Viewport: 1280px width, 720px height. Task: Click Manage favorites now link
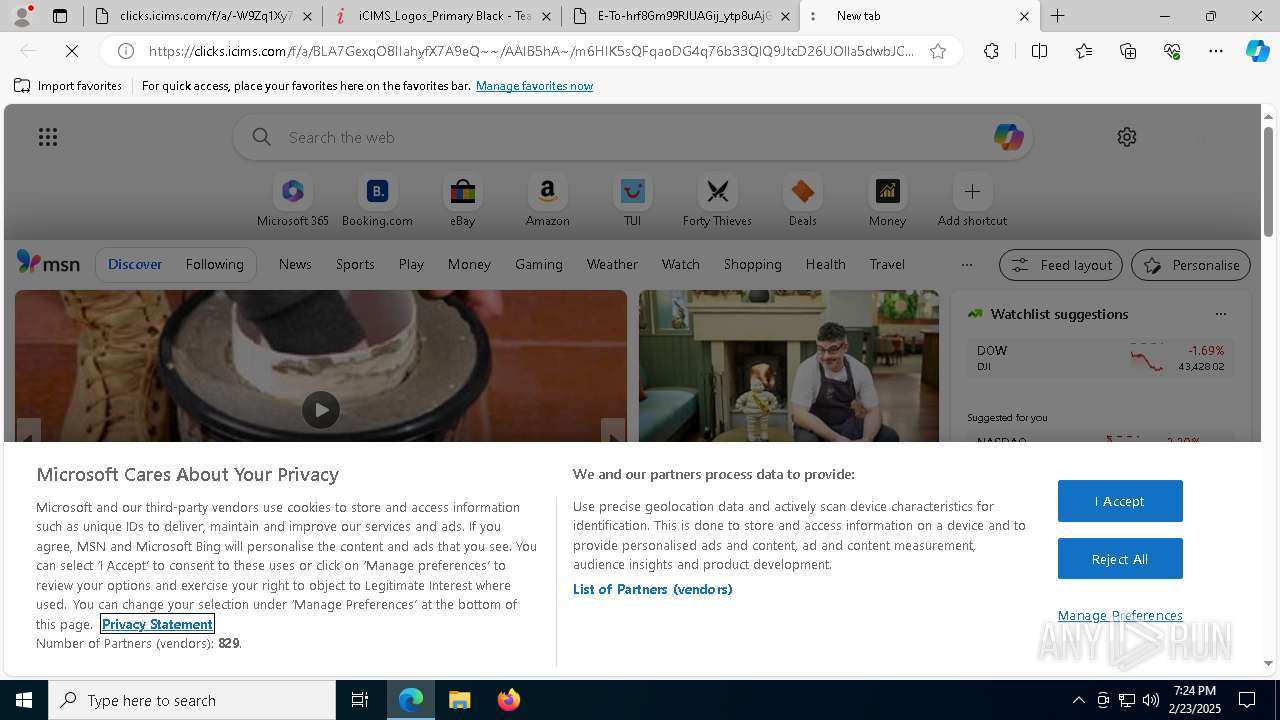pyautogui.click(x=534, y=86)
